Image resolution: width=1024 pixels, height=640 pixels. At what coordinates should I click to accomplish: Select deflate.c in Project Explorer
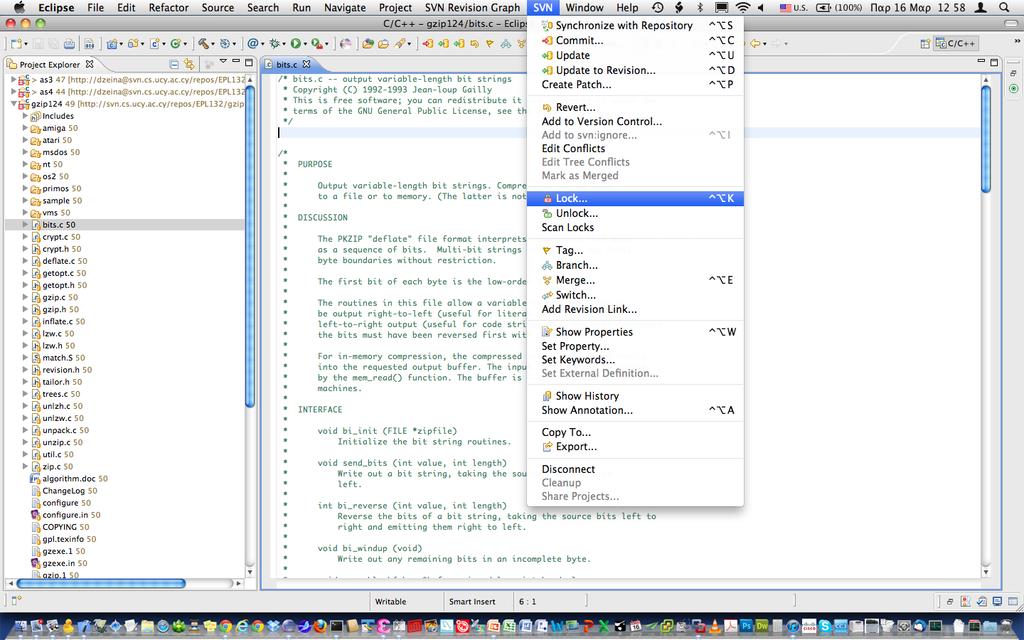(x=59, y=261)
